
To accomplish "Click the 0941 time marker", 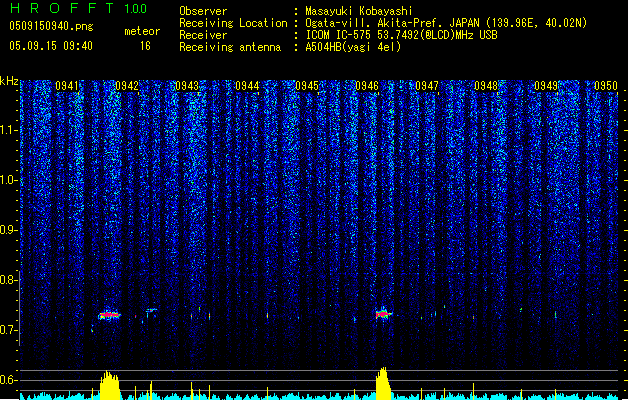I will (x=67, y=86).
